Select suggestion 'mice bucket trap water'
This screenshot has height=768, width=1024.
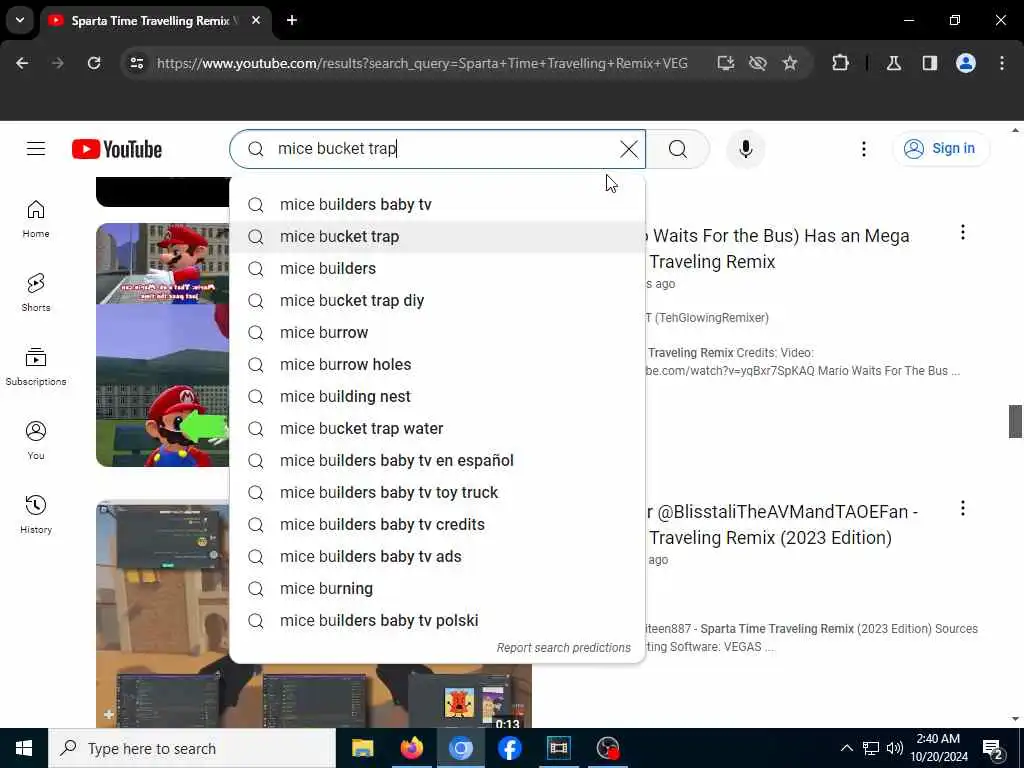(x=438, y=428)
